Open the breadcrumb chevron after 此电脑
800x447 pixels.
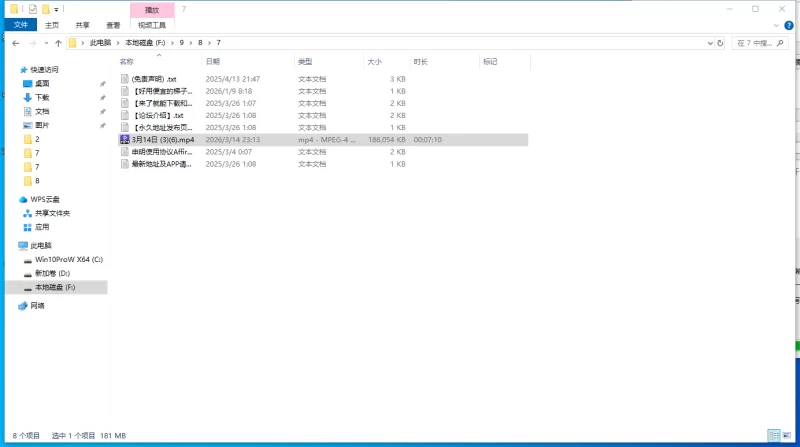(118, 43)
